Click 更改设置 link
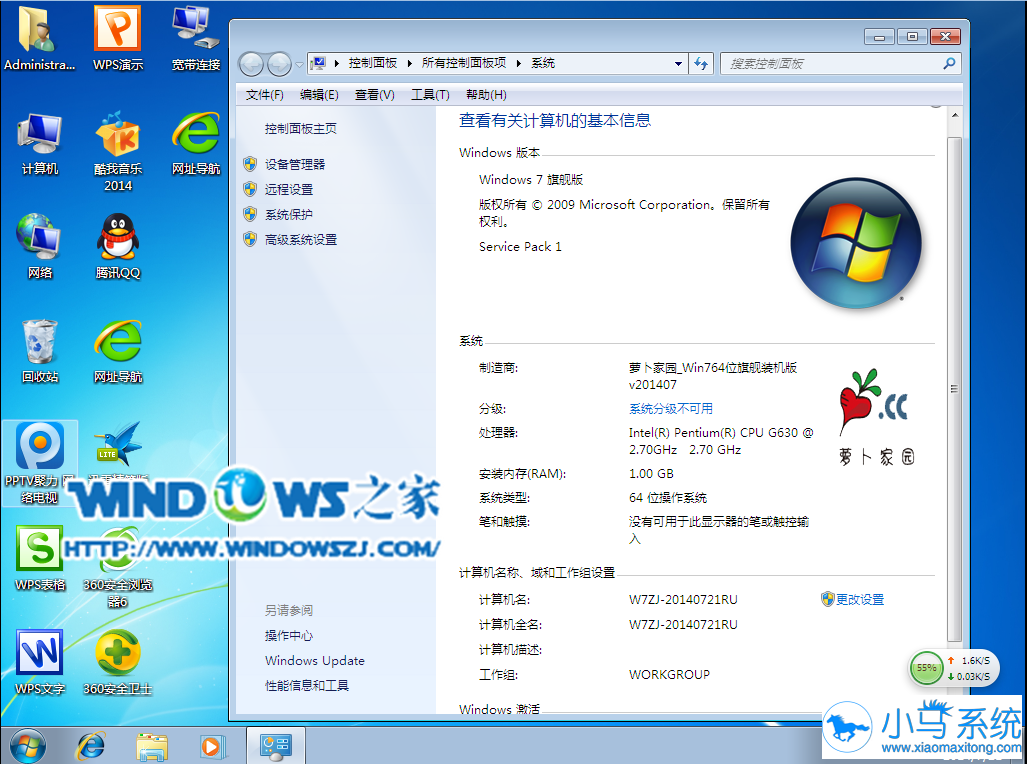The height and width of the screenshot is (764, 1027). (x=859, y=600)
